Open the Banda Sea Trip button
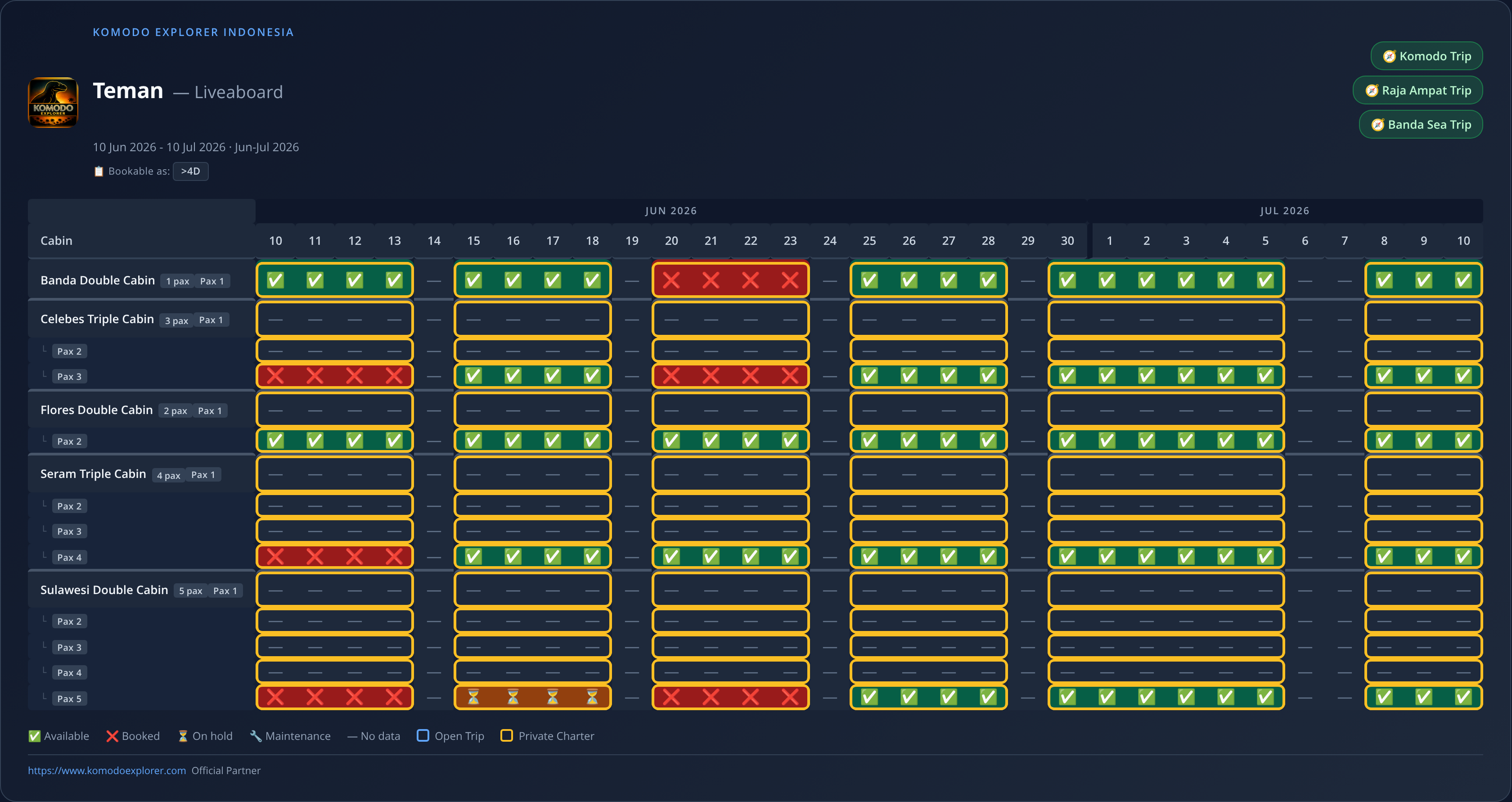 [x=1421, y=125]
